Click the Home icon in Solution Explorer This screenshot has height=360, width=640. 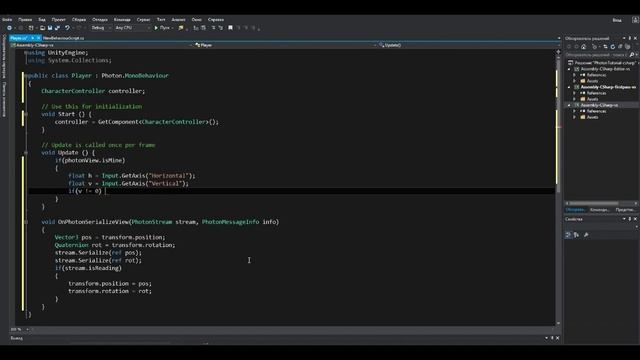pyautogui.click(x=584, y=47)
